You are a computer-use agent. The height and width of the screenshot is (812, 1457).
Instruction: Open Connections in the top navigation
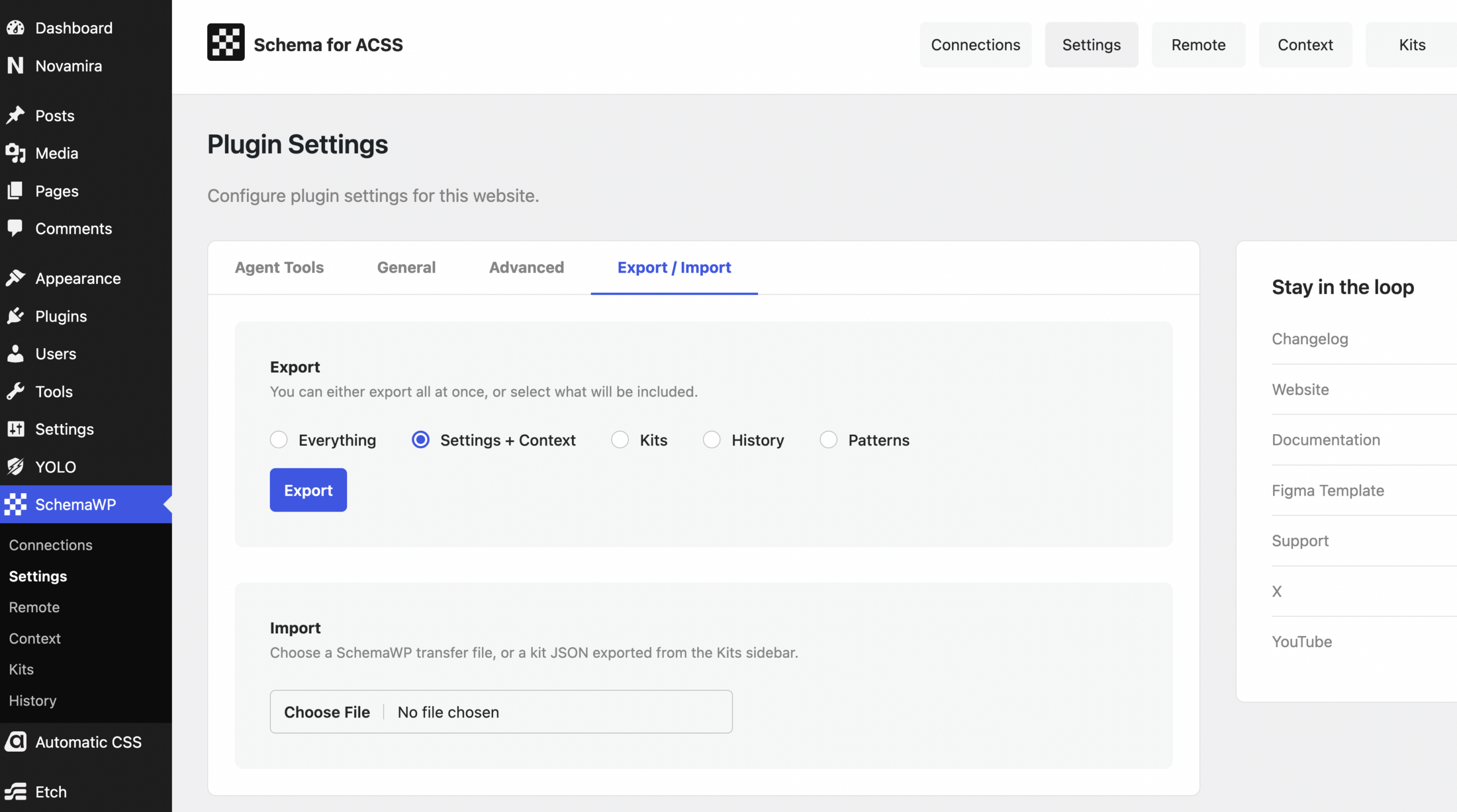point(976,45)
